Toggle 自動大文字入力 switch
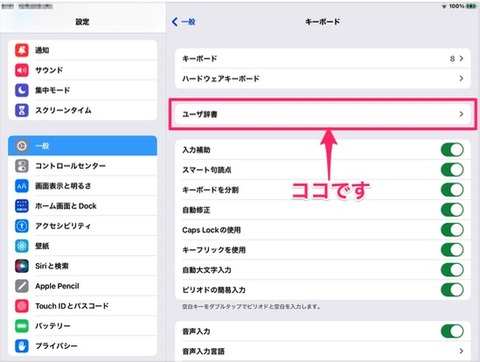 [452, 270]
